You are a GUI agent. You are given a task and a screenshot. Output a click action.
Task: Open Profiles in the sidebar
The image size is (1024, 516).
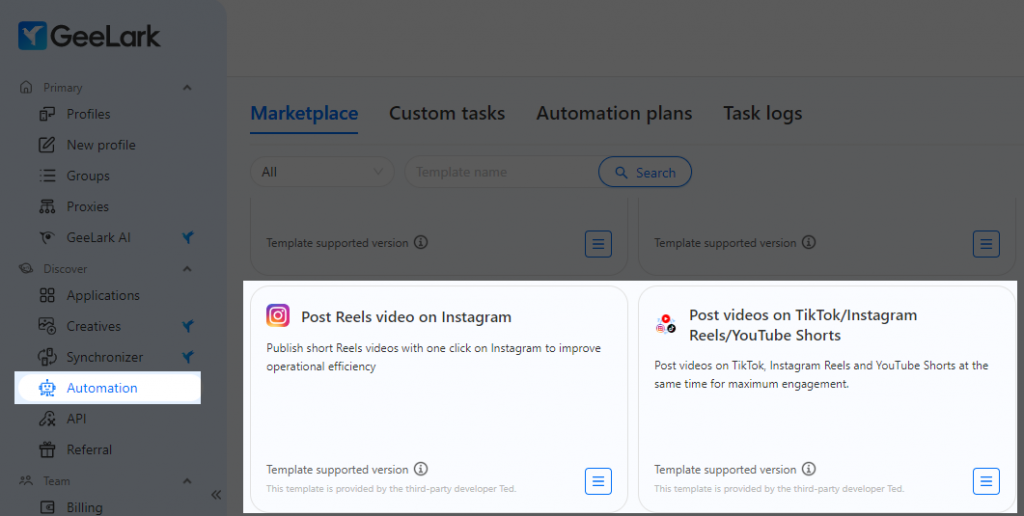[88, 114]
